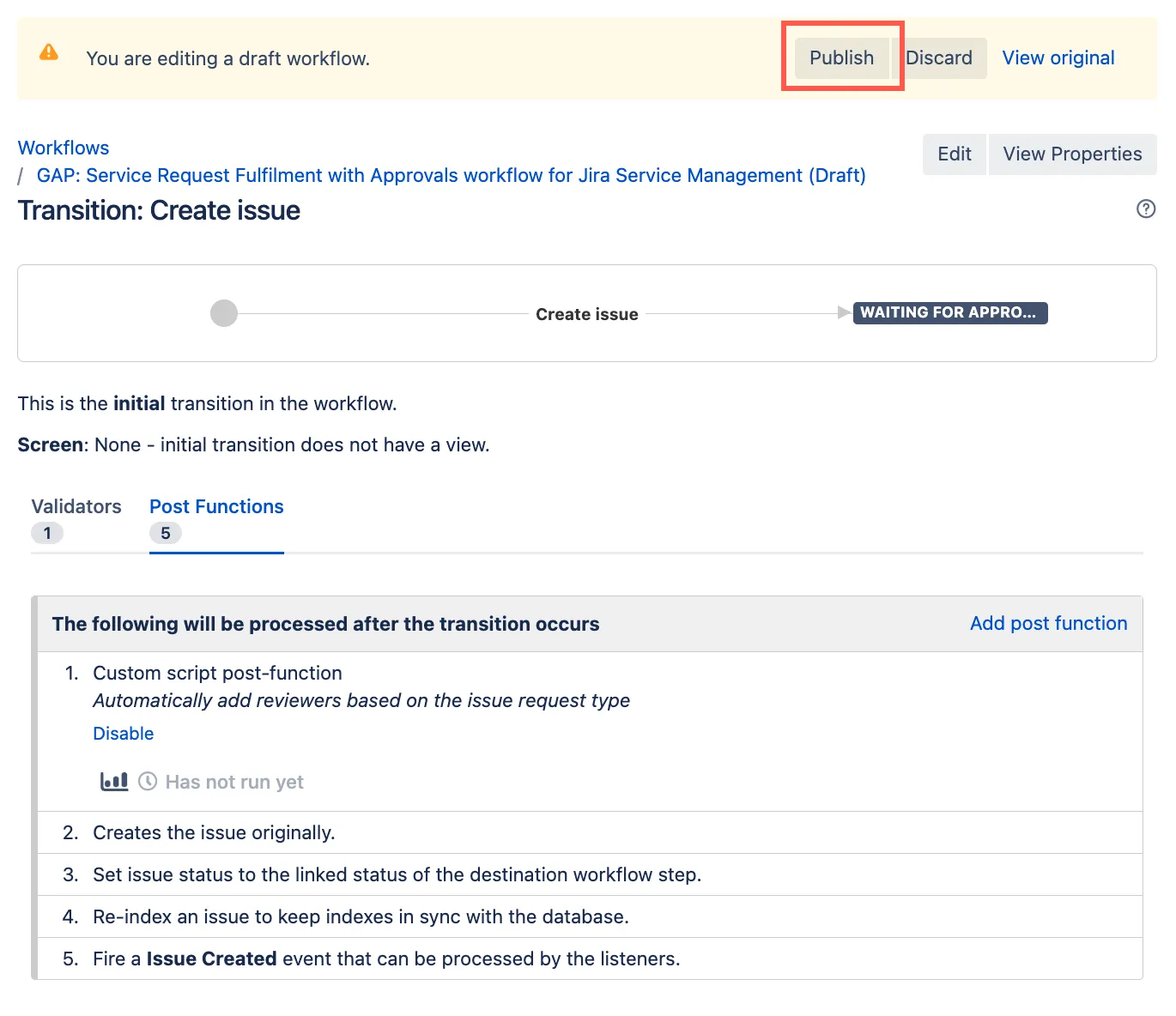Click the Automatically add reviewers description

361,700
